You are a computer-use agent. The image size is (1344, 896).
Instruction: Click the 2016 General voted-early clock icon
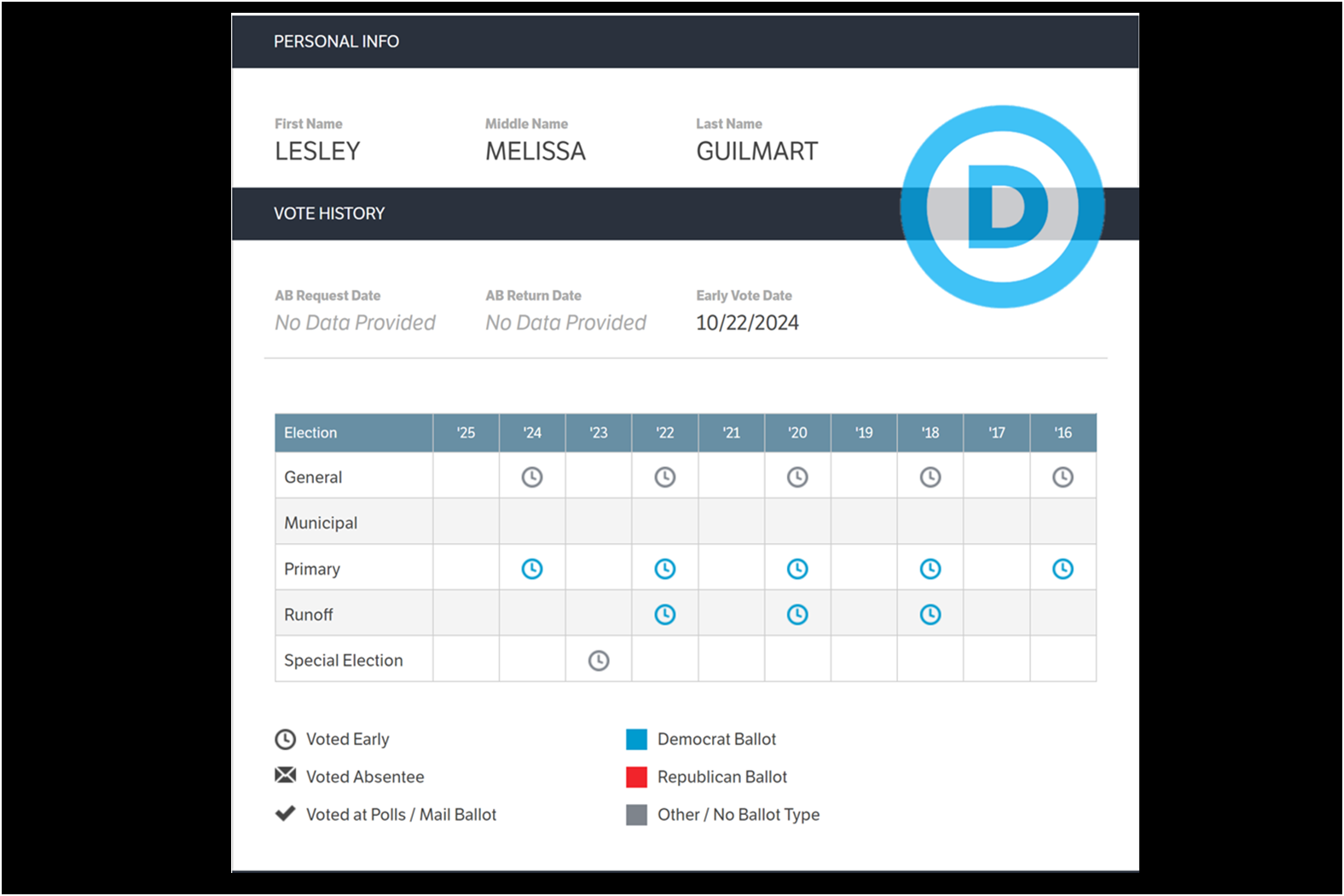tap(1063, 477)
